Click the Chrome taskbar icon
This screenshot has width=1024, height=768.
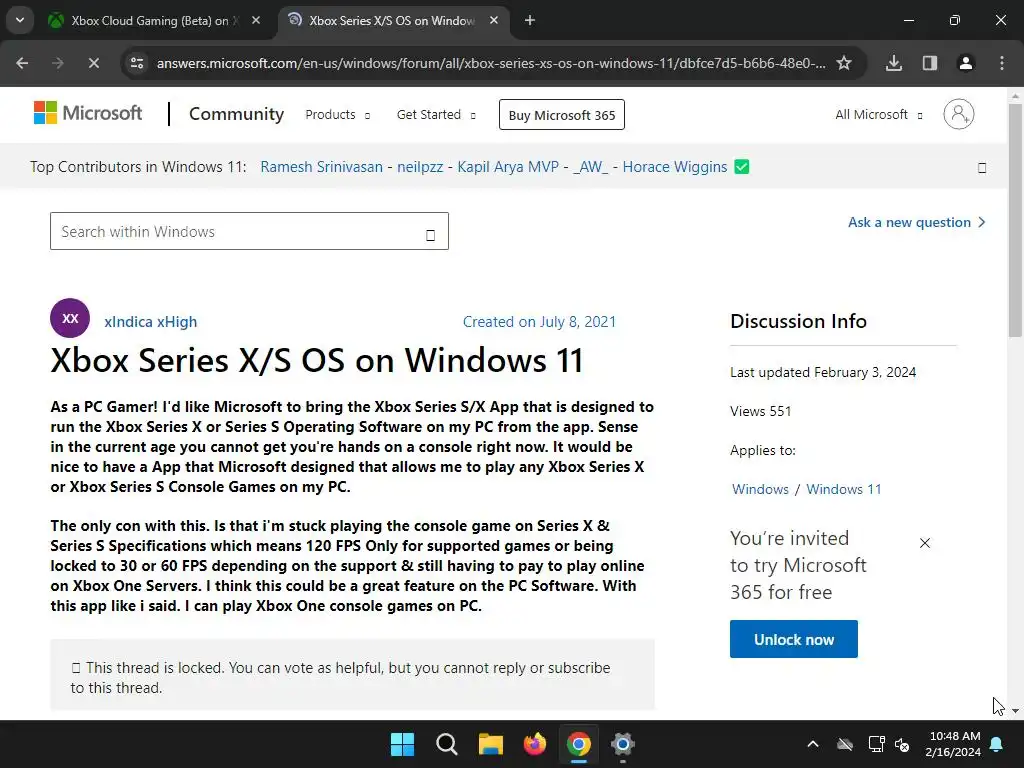point(579,744)
